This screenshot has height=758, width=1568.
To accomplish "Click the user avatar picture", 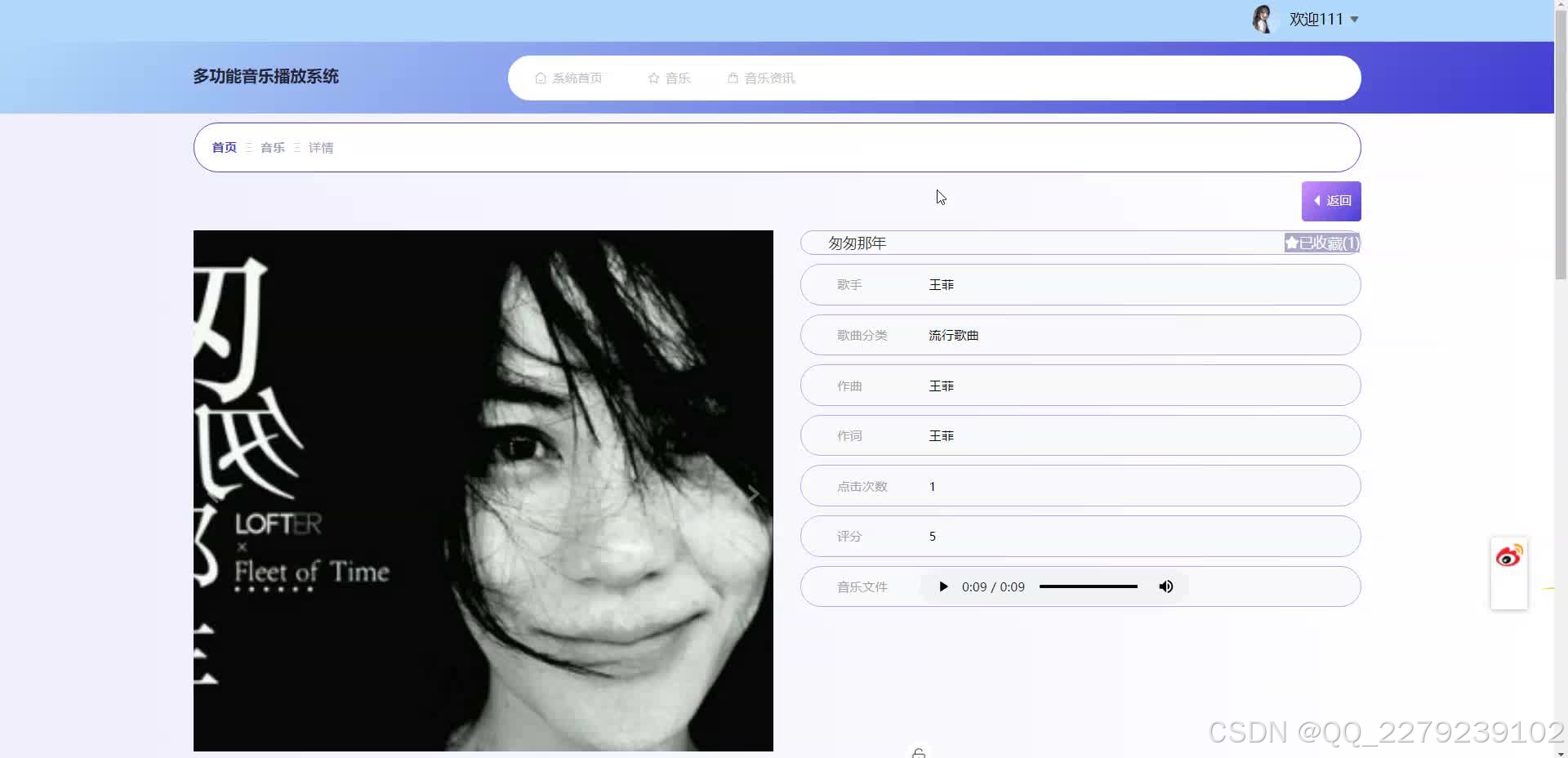I will pyautogui.click(x=1263, y=19).
